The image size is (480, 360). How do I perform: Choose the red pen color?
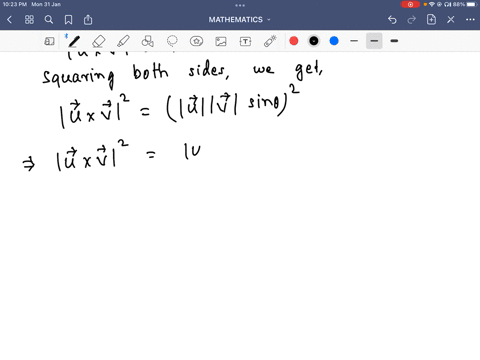pyautogui.click(x=294, y=41)
